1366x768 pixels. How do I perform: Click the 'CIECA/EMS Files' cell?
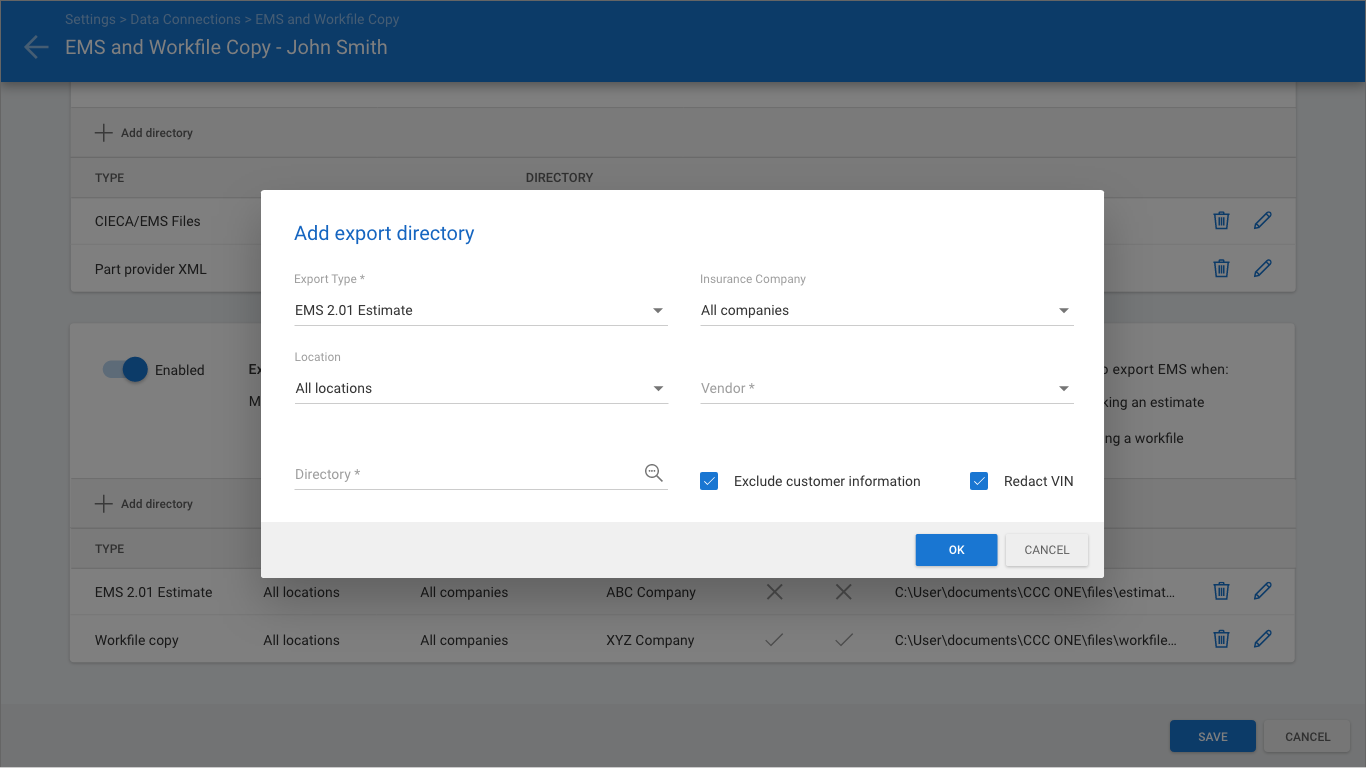pyautogui.click(x=148, y=221)
